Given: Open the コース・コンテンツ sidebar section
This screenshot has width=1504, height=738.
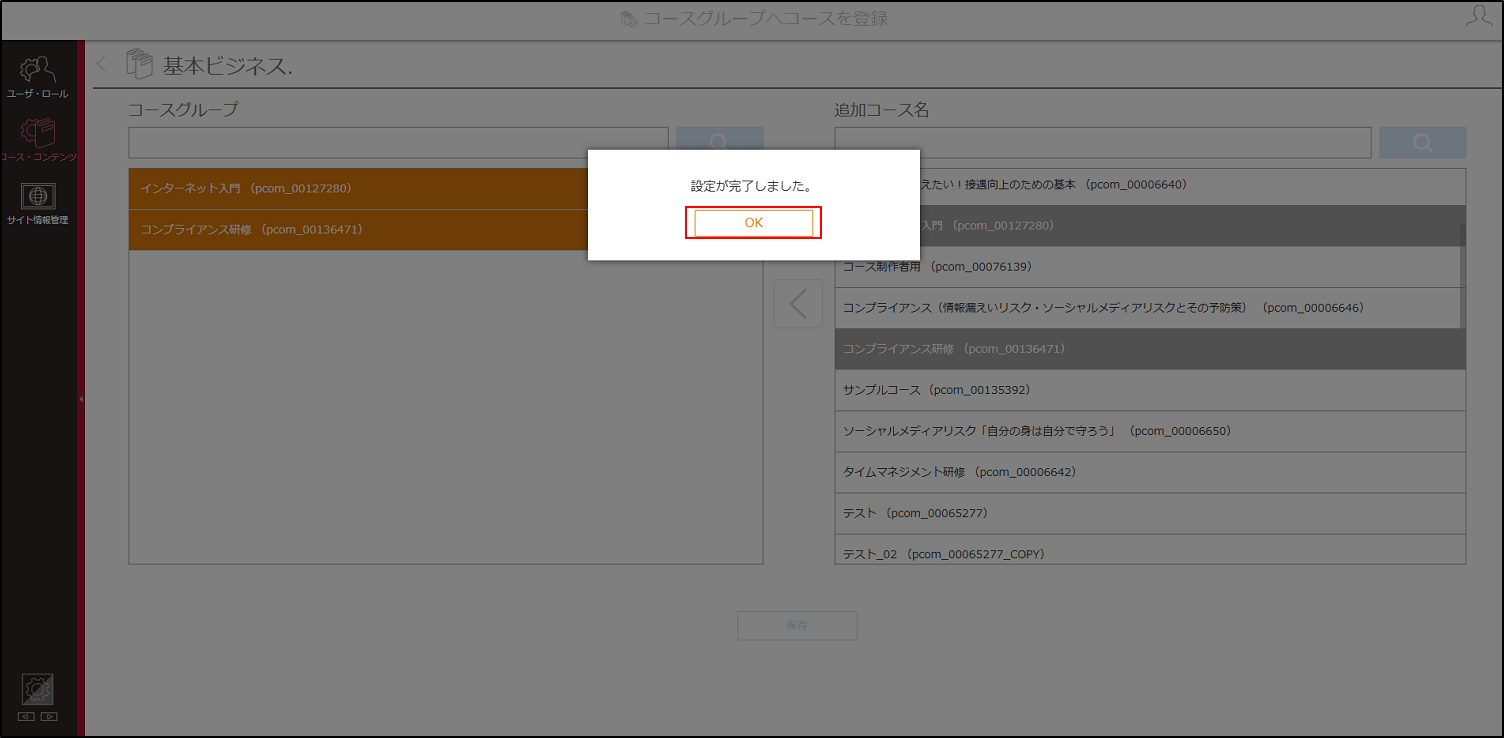Looking at the screenshot, I should [x=38, y=140].
